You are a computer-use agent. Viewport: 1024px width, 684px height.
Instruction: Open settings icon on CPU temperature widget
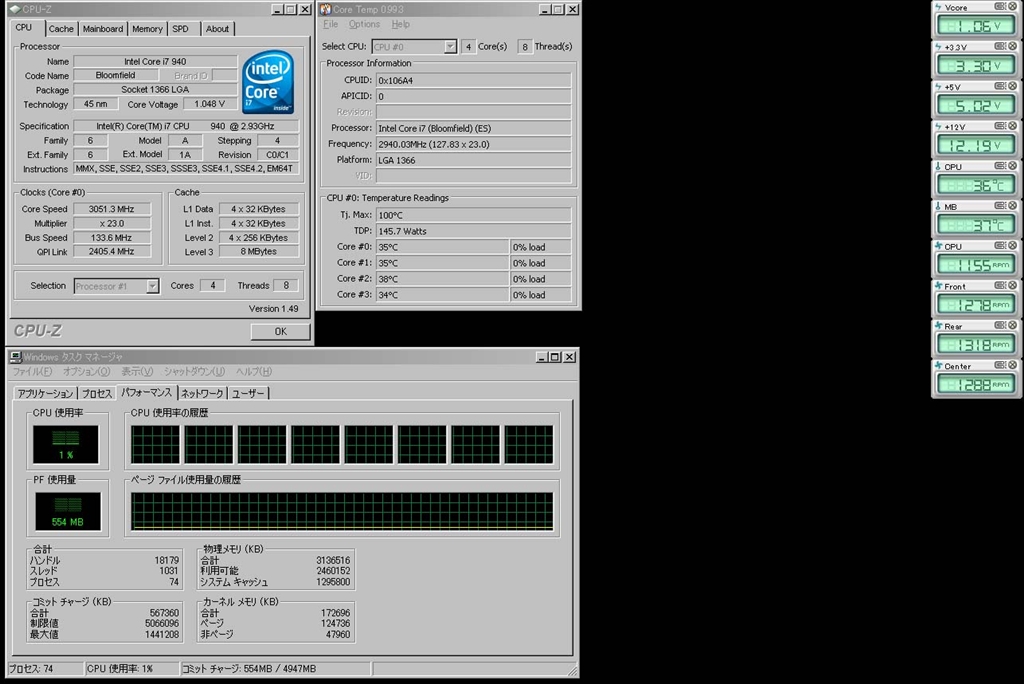1000,166
